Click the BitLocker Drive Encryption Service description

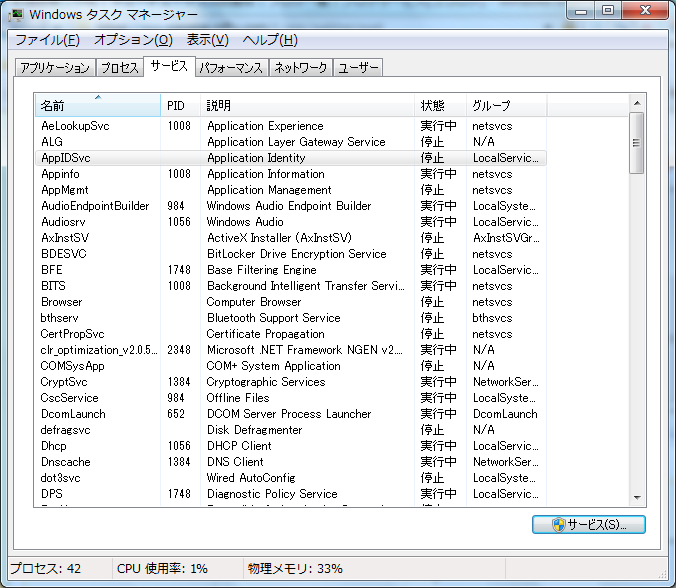click(x=297, y=254)
